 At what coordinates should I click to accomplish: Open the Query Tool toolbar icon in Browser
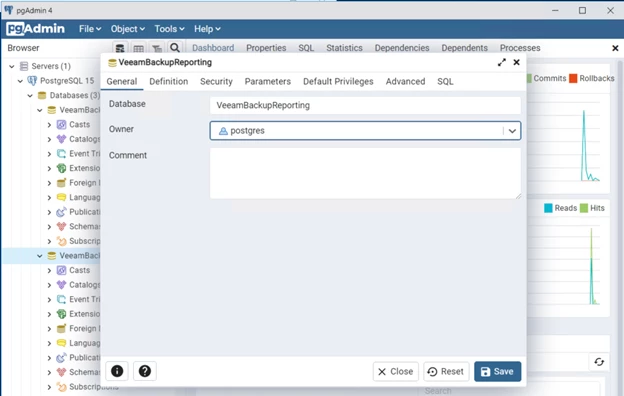120,48
